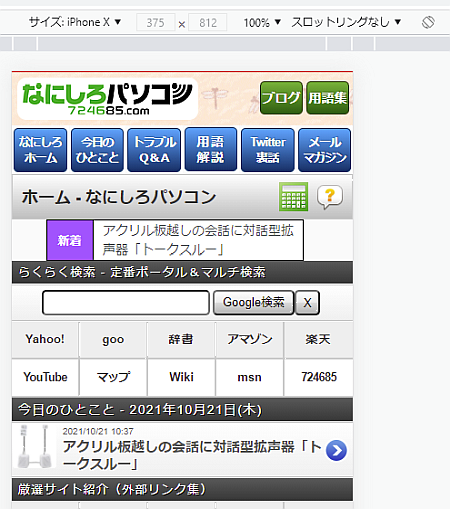Select the Yahoo! portal cell
This screenshot has height=509, width=450.
[45, 339]
